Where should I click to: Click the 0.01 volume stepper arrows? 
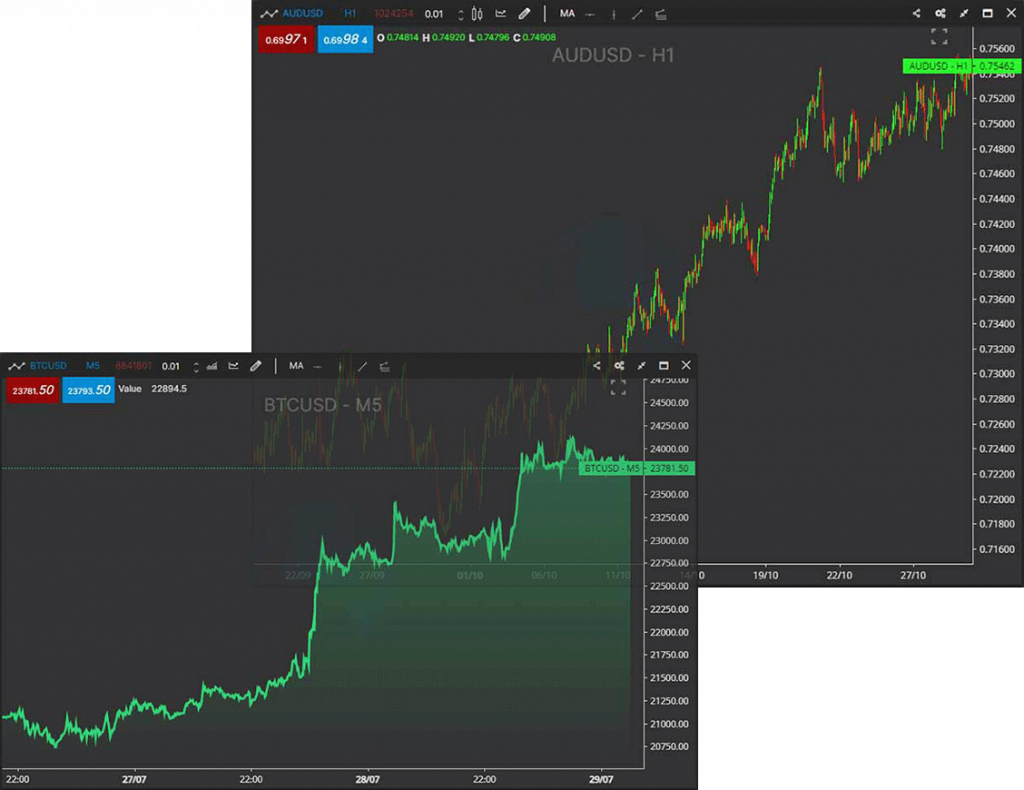click(460, 14)
